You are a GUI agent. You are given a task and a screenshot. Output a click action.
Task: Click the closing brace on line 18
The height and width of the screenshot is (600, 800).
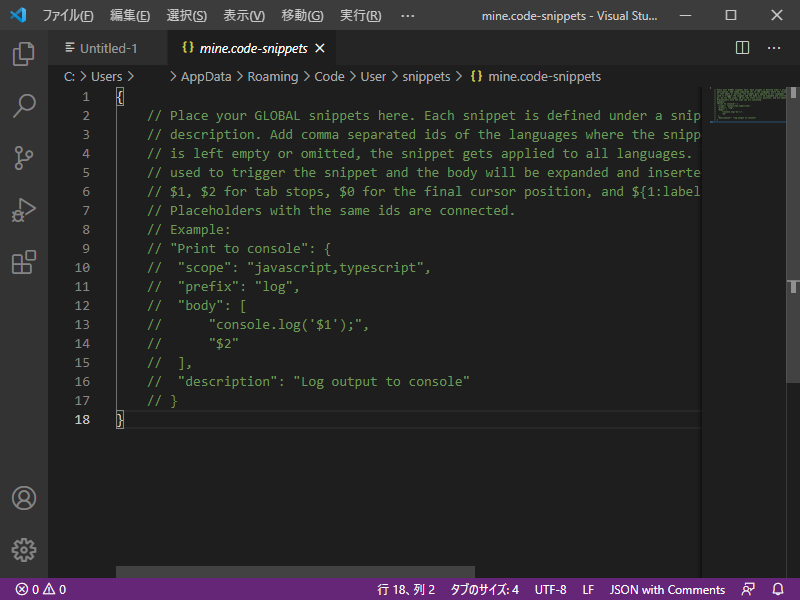click(x=120, y=419)
